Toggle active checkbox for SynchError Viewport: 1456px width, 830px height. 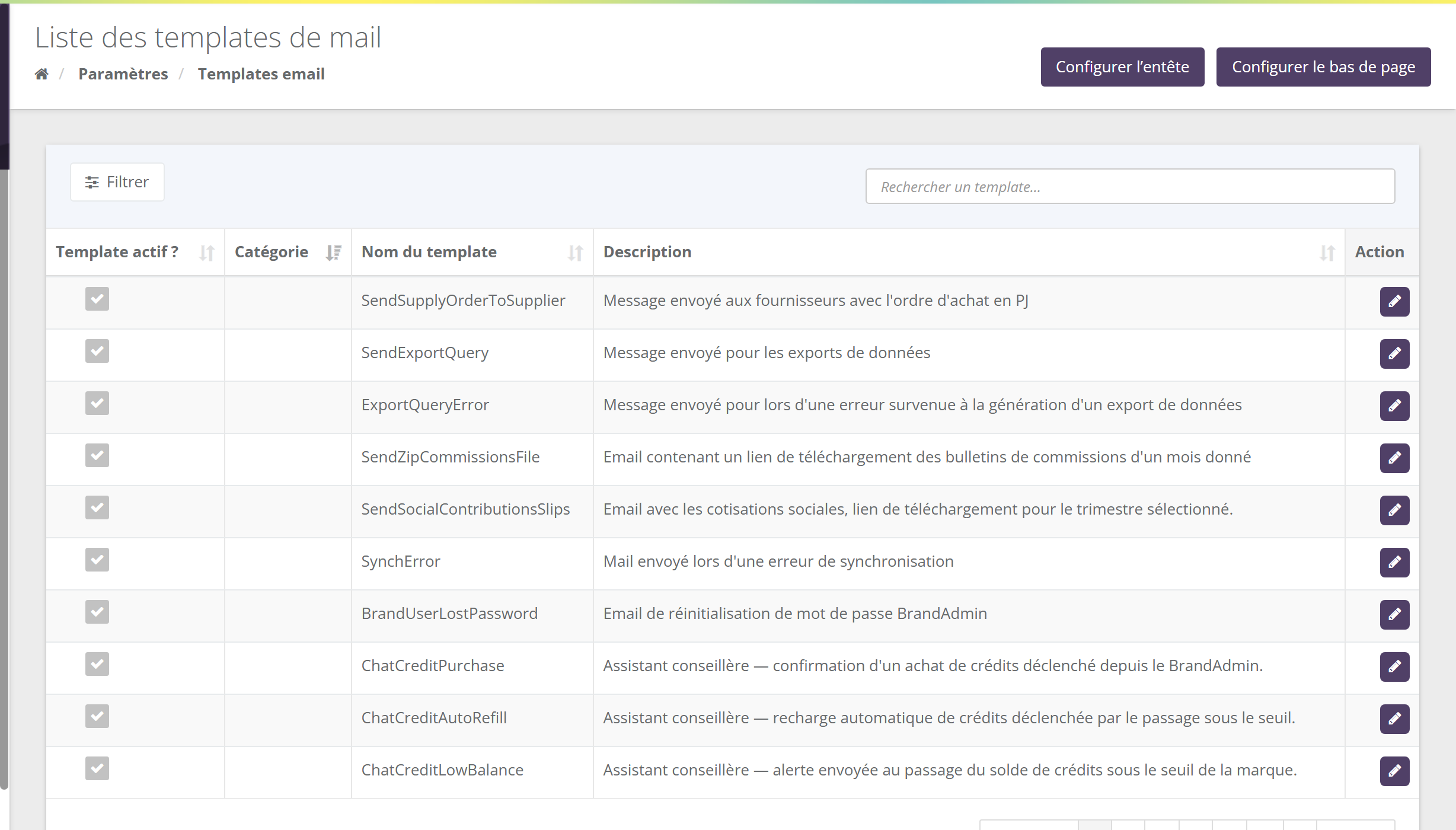pyautogui.click(x=97, y=560)
